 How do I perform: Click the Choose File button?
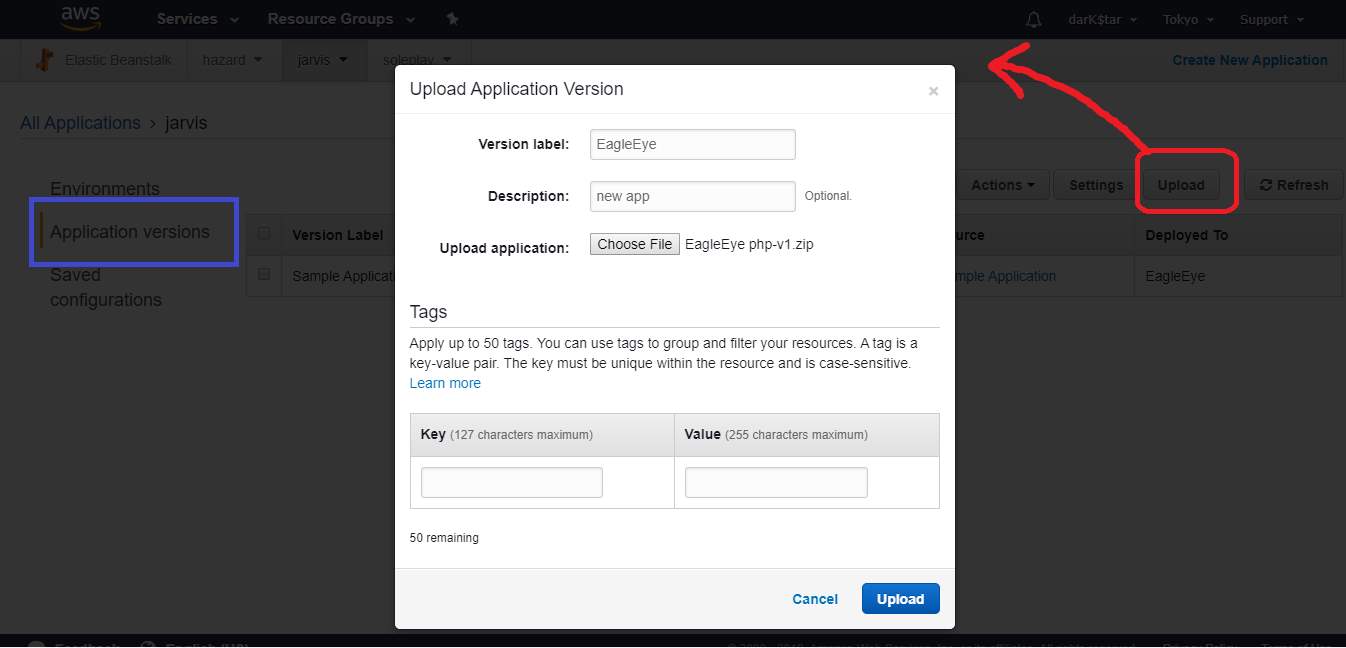click(635, 244)
